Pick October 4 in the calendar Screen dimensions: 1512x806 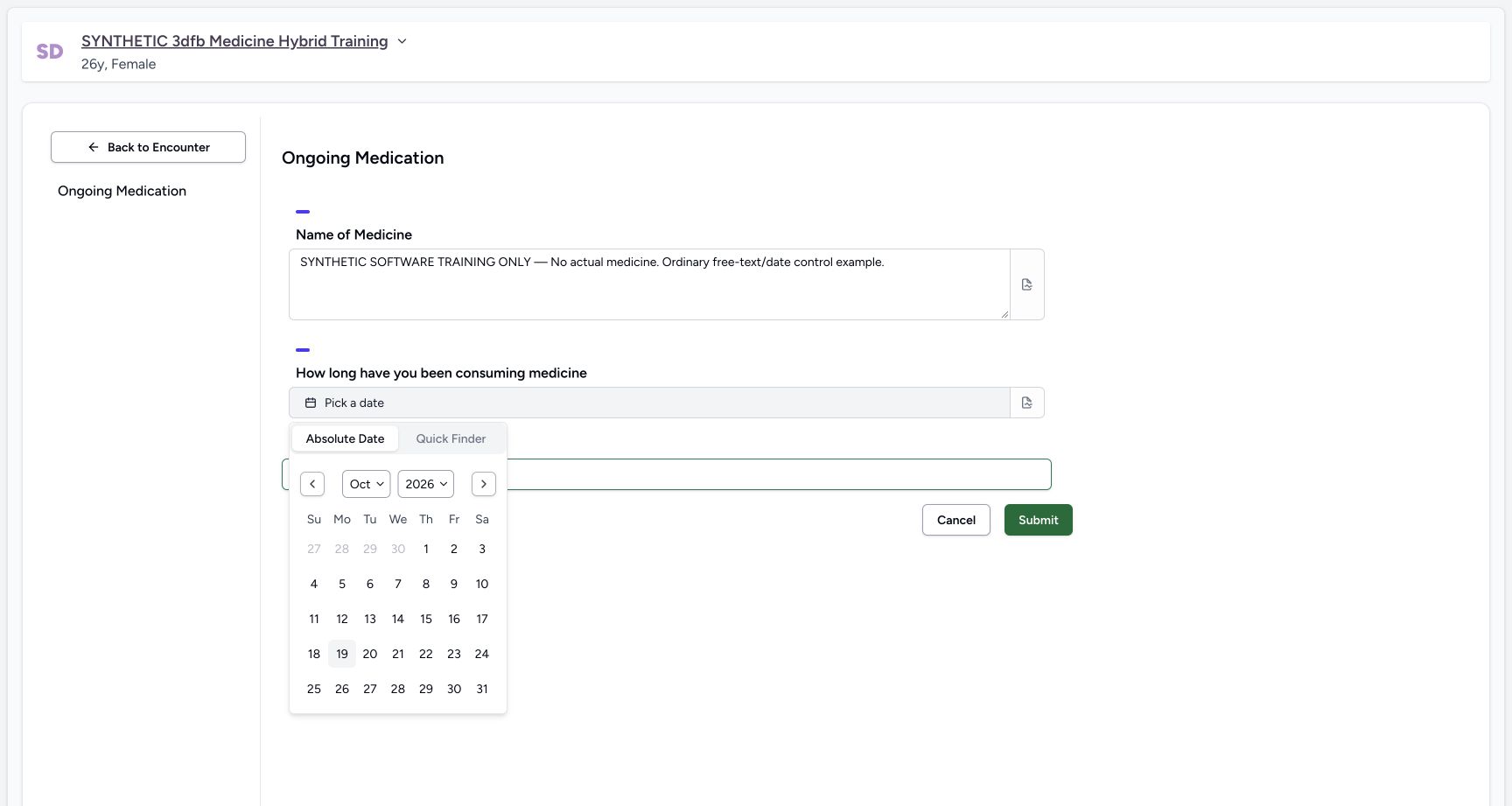point(314,584)
